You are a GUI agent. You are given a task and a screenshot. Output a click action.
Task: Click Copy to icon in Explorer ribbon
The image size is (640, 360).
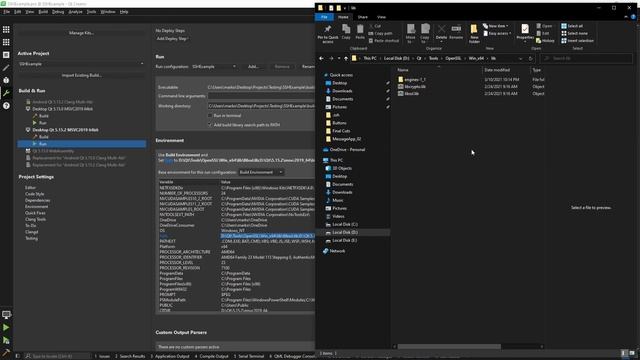pyautogui.click(x=425, y=33)
